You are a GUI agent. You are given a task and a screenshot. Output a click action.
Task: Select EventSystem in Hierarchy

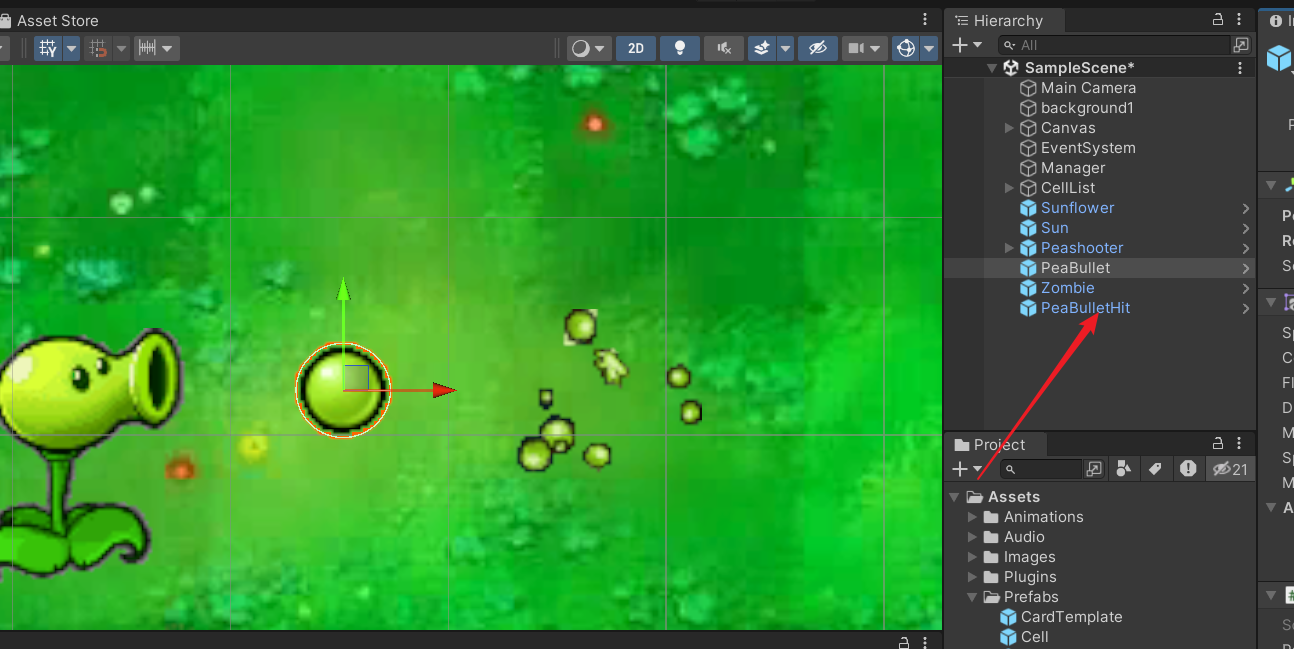click(1088, 148)
